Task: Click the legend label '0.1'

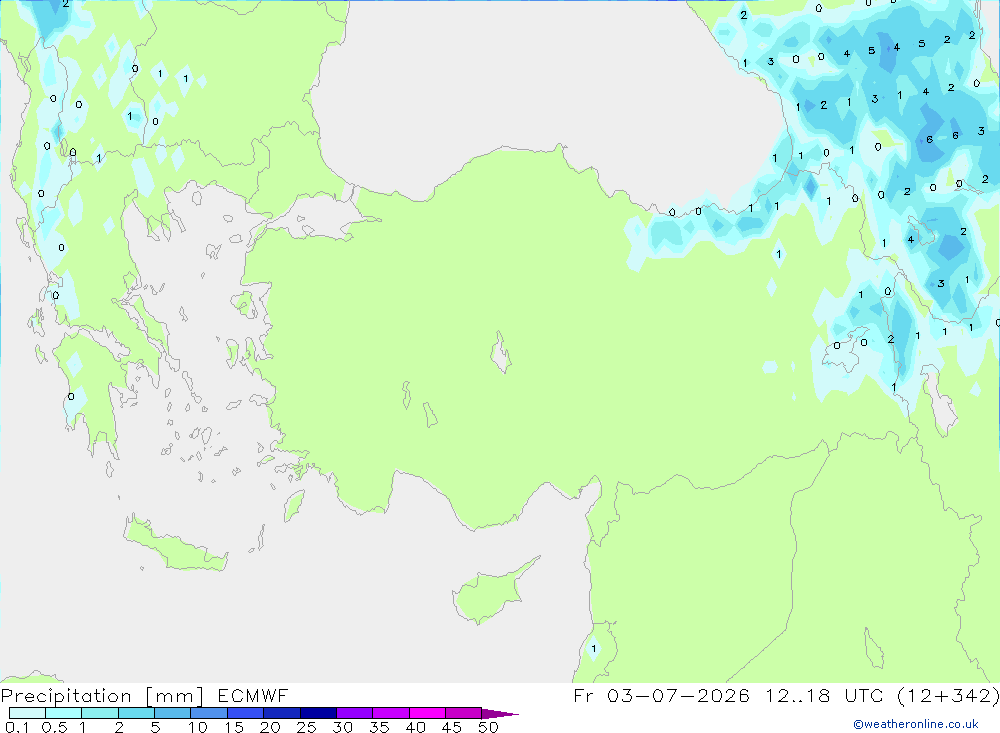Action: [17, 727]
